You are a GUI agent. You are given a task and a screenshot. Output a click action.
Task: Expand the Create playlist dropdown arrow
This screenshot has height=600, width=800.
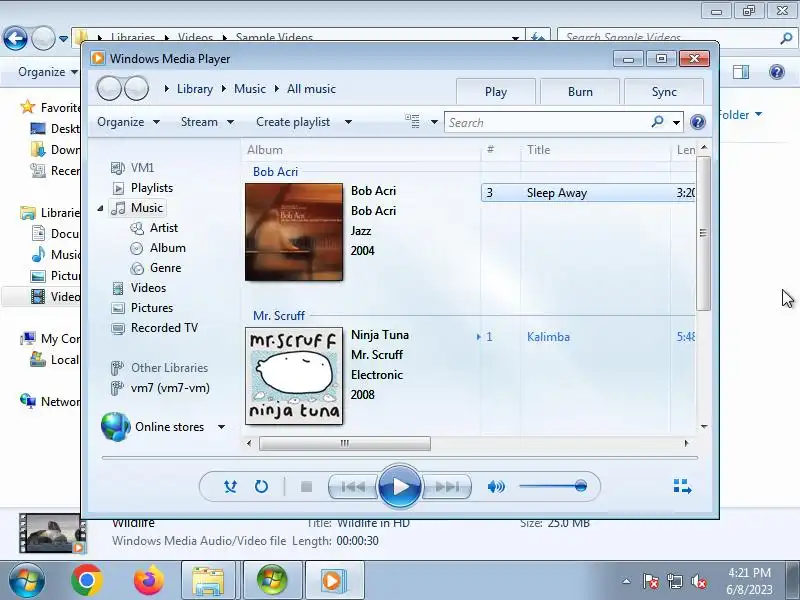point(348,122)
